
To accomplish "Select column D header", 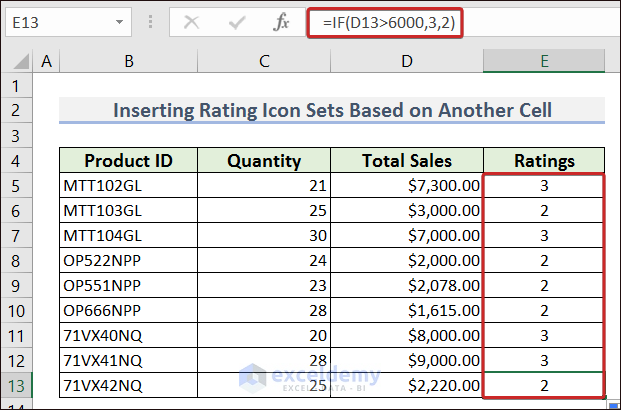I will pyautogui.click(x=407, y=62).
